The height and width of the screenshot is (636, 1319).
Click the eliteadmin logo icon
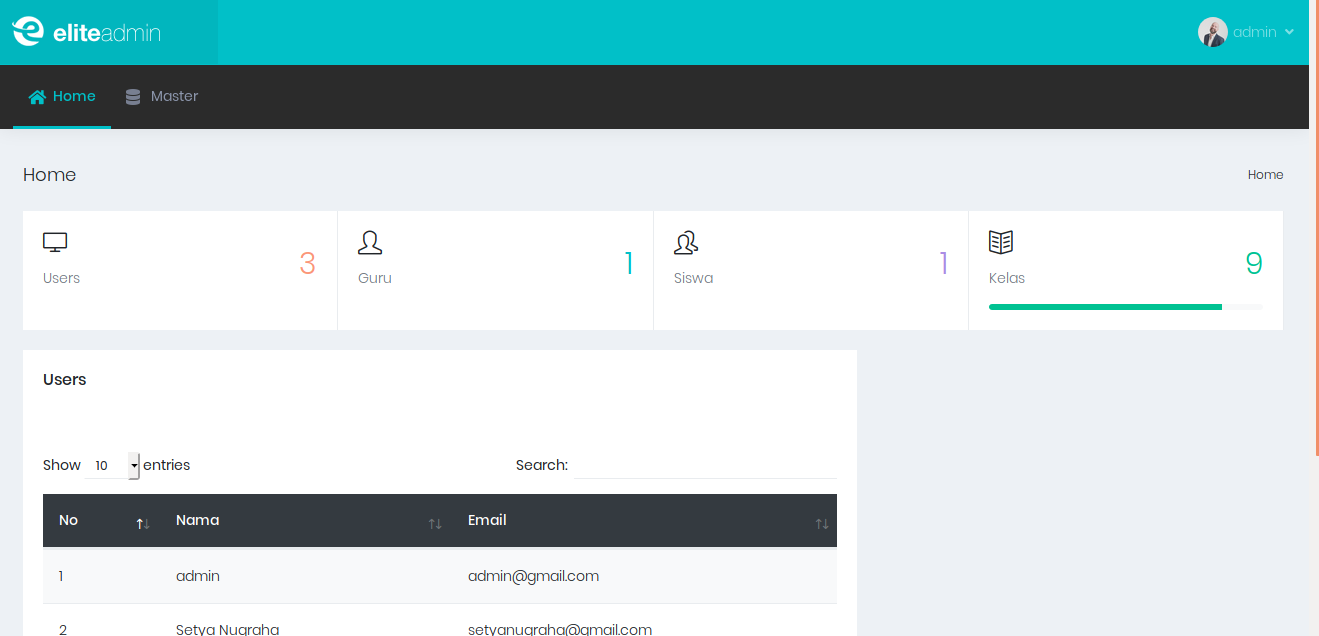coord(27,31)
